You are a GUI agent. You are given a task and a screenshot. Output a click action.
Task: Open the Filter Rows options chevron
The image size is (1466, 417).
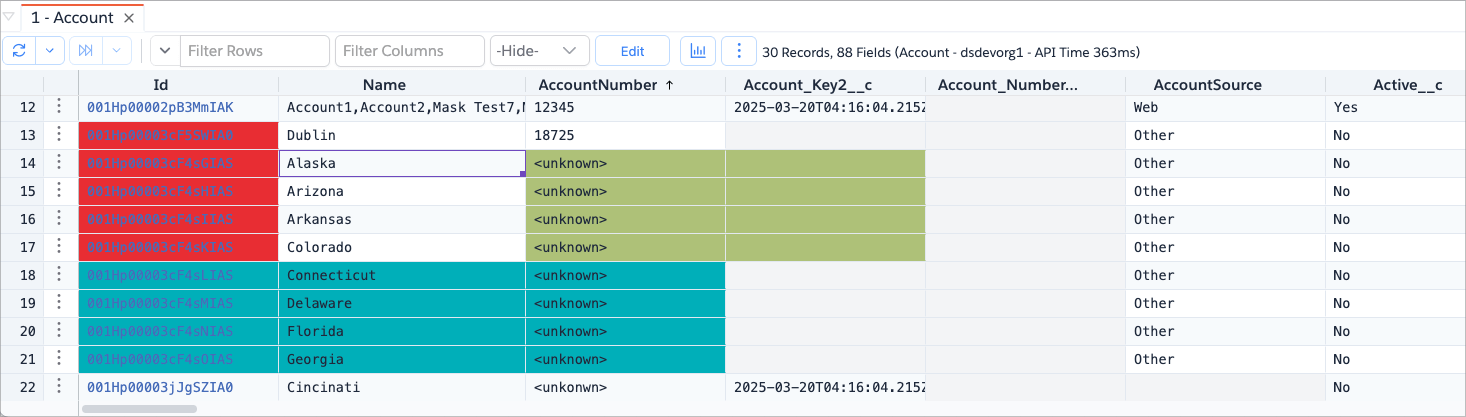coord(165,51)
